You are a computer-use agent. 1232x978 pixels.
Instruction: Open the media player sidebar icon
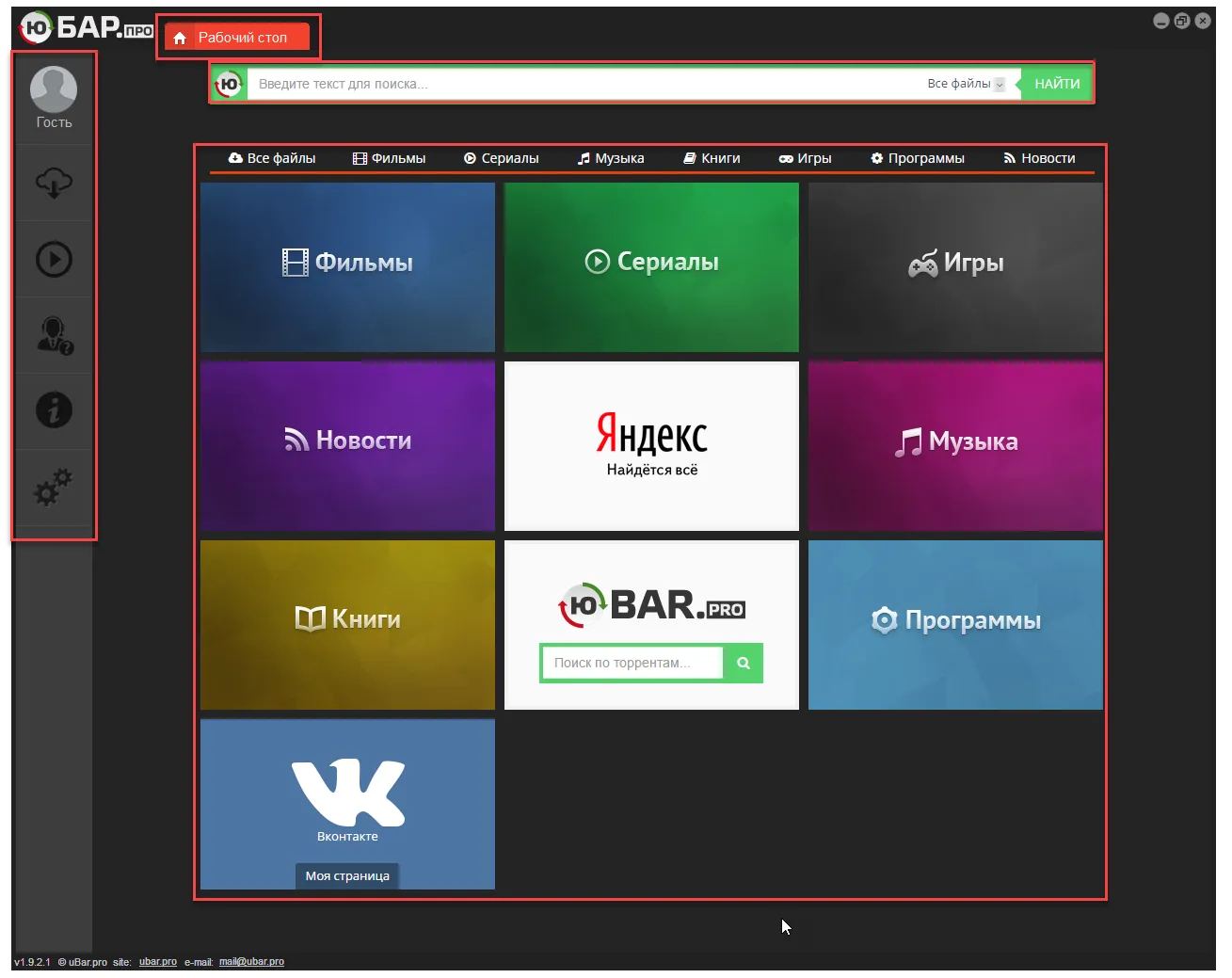54,259
